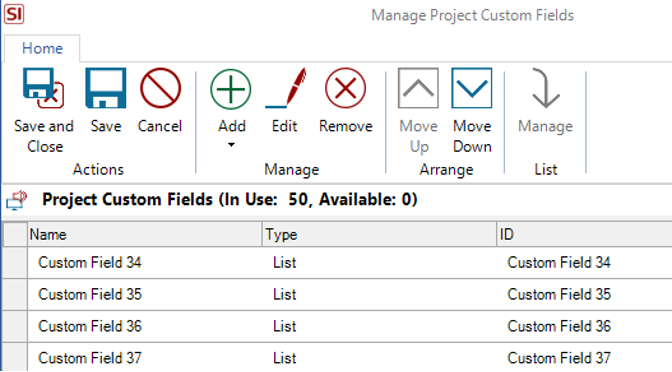Switch to the Home ribbon tab
Screen dimensions: 672x372
[42, 48]
